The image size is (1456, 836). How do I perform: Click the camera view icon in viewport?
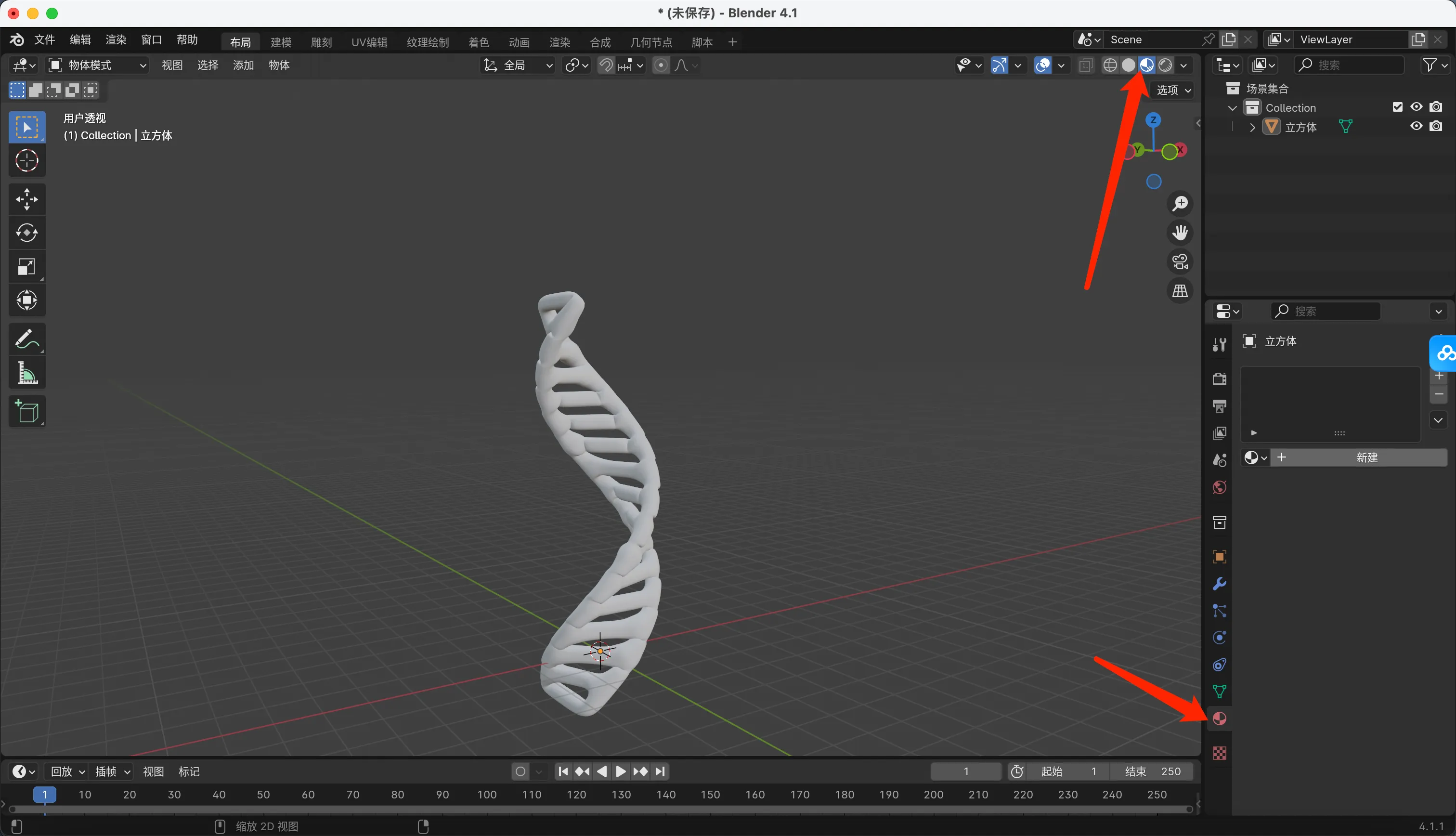1179,262
